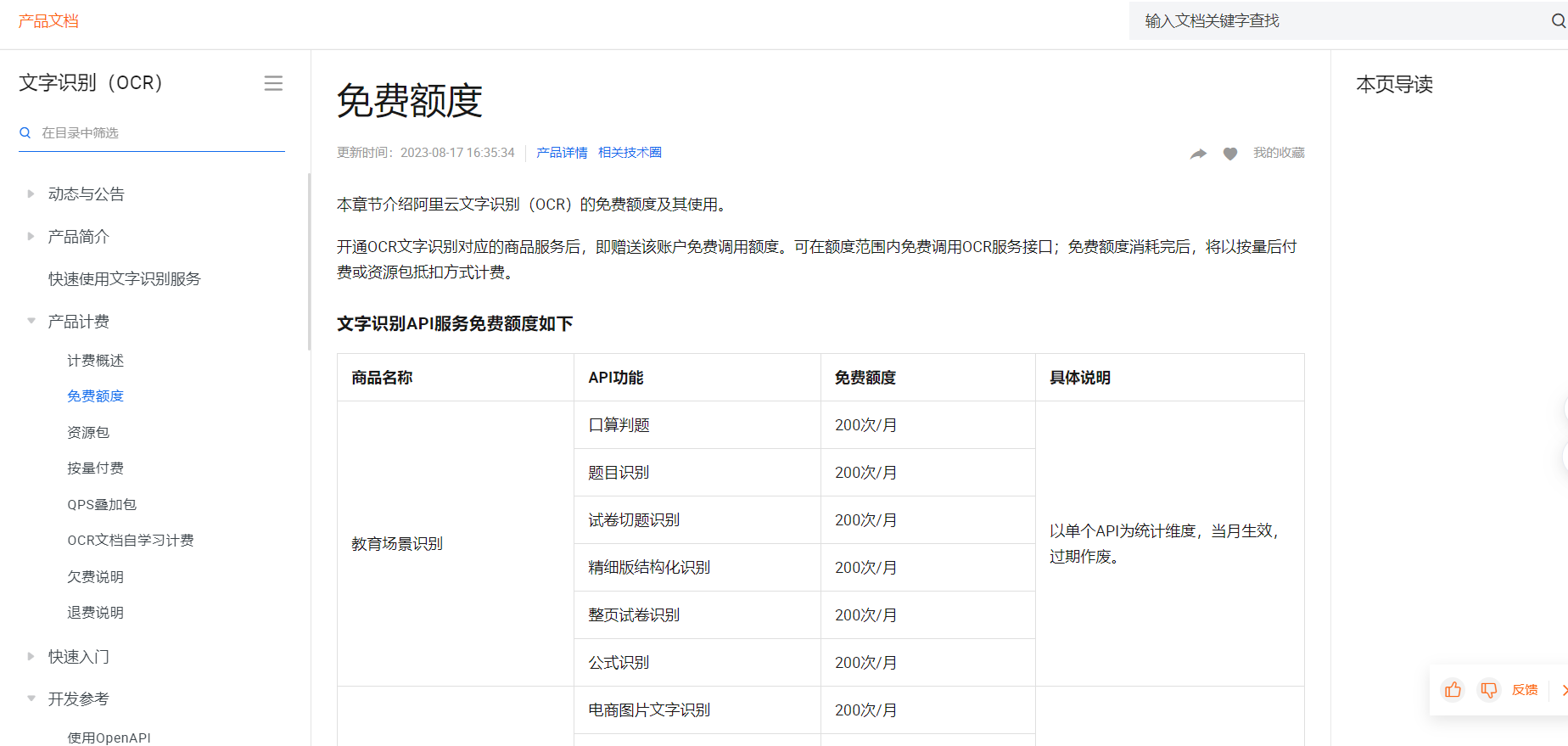Click the 免费额度 column header

pos(928,377)
